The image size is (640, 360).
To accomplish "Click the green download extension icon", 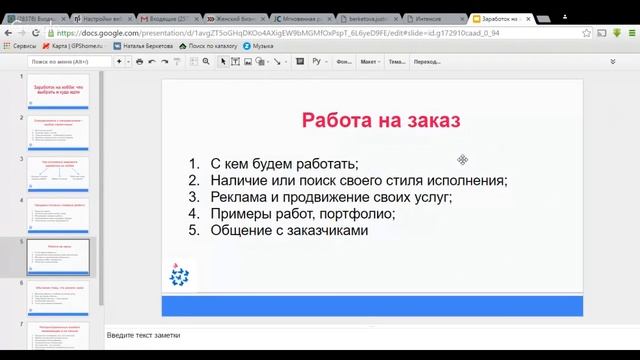I will 617,33.
